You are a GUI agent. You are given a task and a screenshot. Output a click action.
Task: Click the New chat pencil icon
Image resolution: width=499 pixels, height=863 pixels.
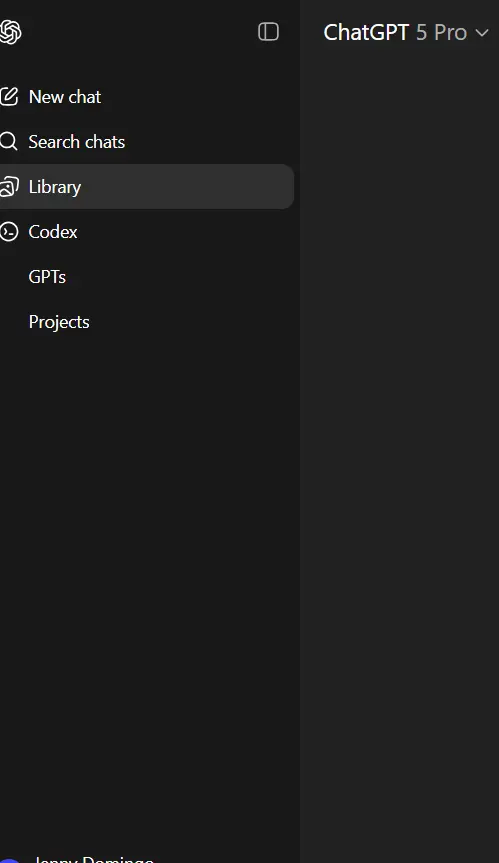[x=9, y=96]
